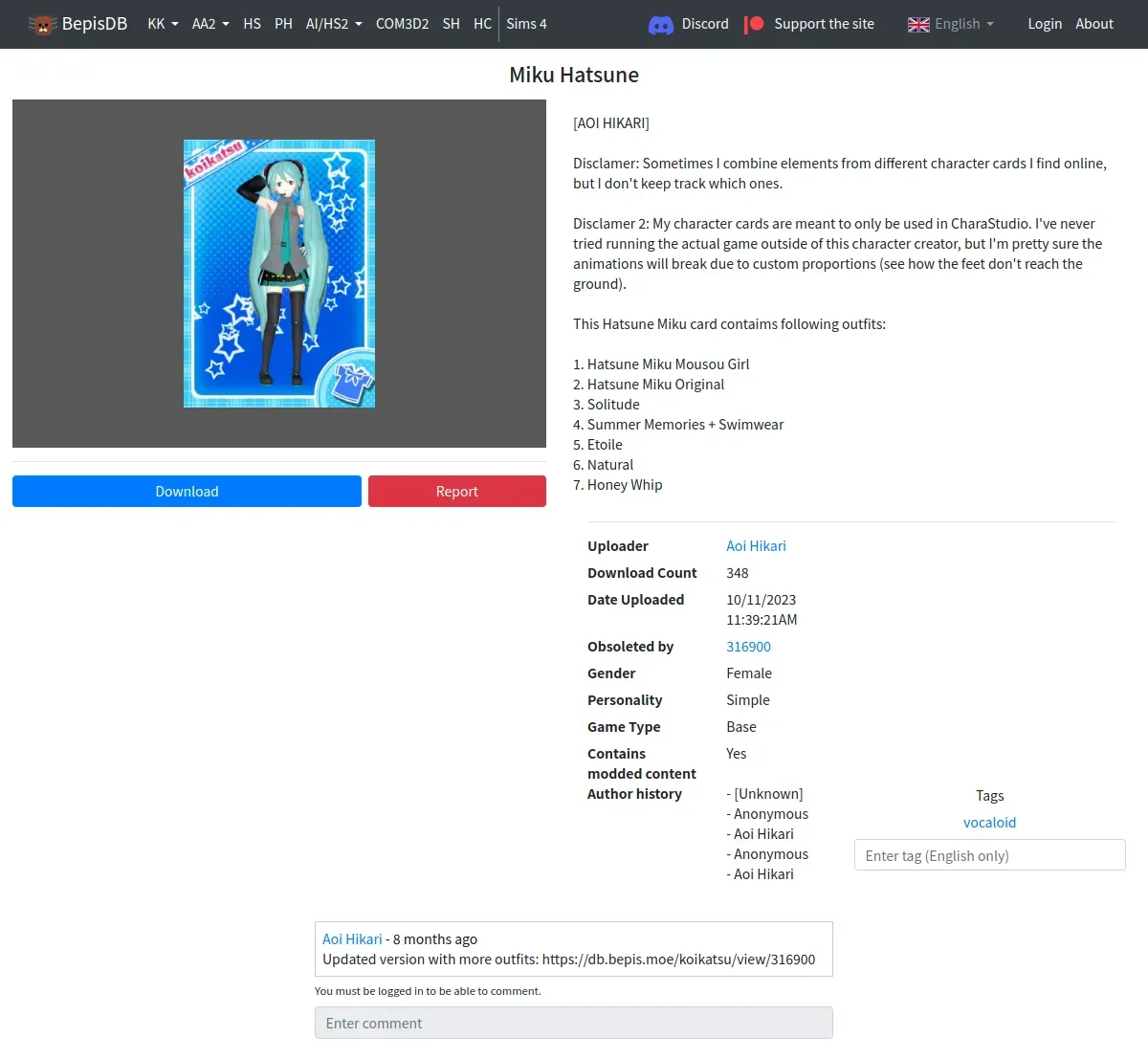Select the download count value 348
Screen dimensions: 1148x1059
738,573
